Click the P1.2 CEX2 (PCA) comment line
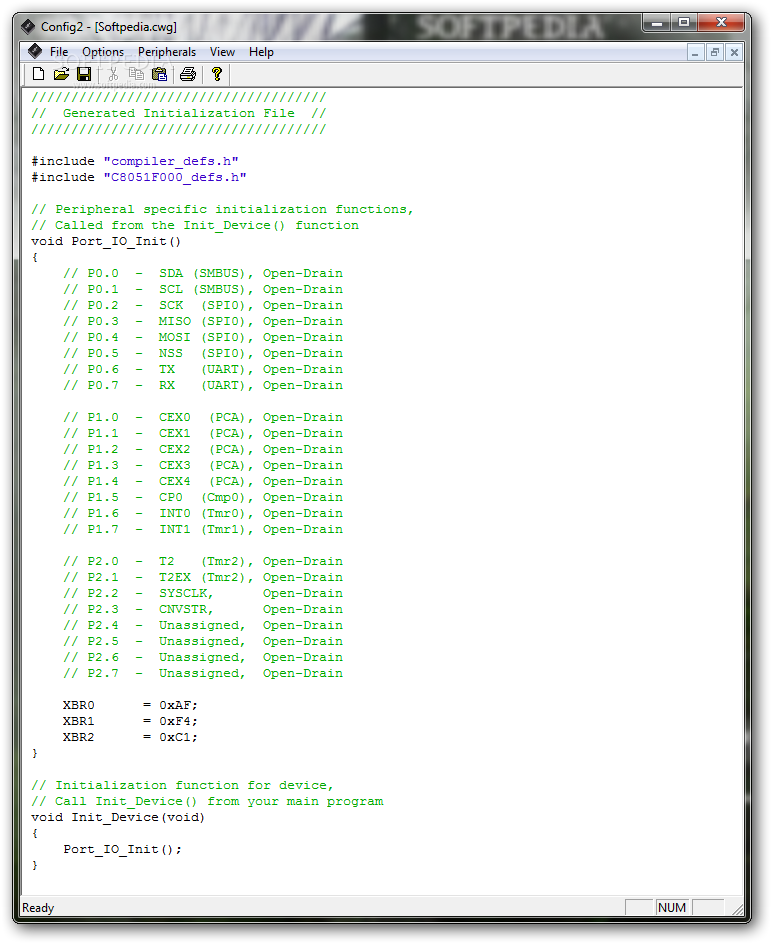The image size is (772, 944). [203, 449]
